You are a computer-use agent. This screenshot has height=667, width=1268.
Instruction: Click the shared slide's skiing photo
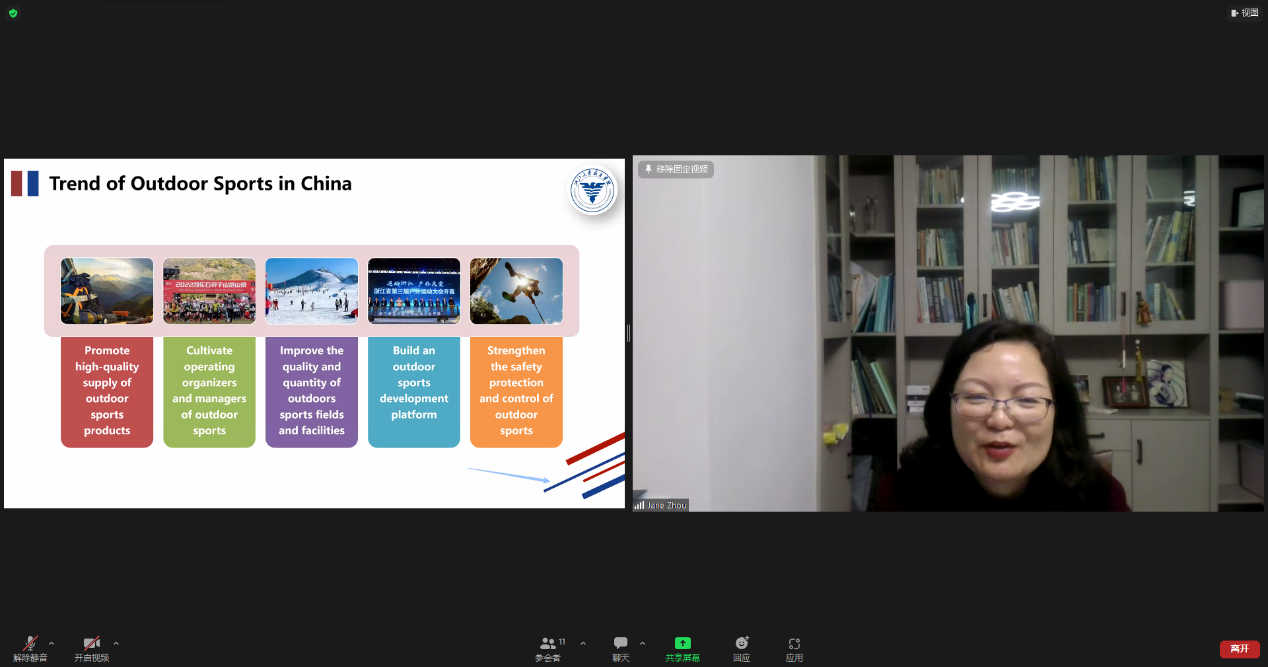point(311,291)
